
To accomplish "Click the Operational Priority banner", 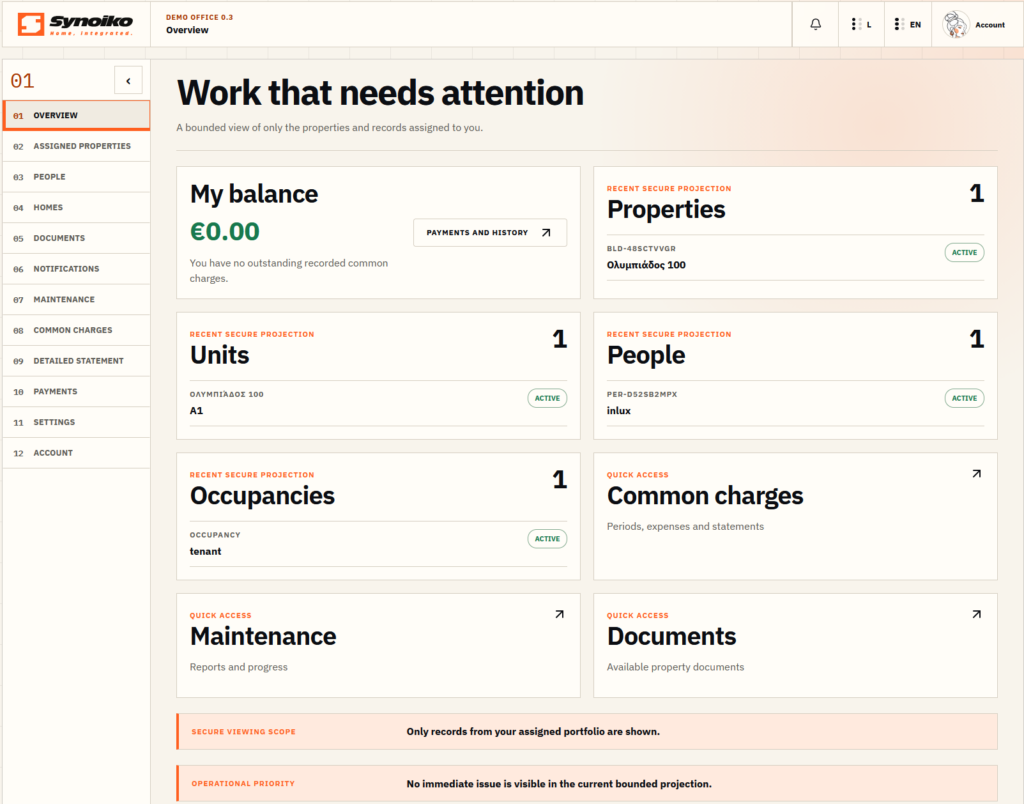I will click(586, 784).
